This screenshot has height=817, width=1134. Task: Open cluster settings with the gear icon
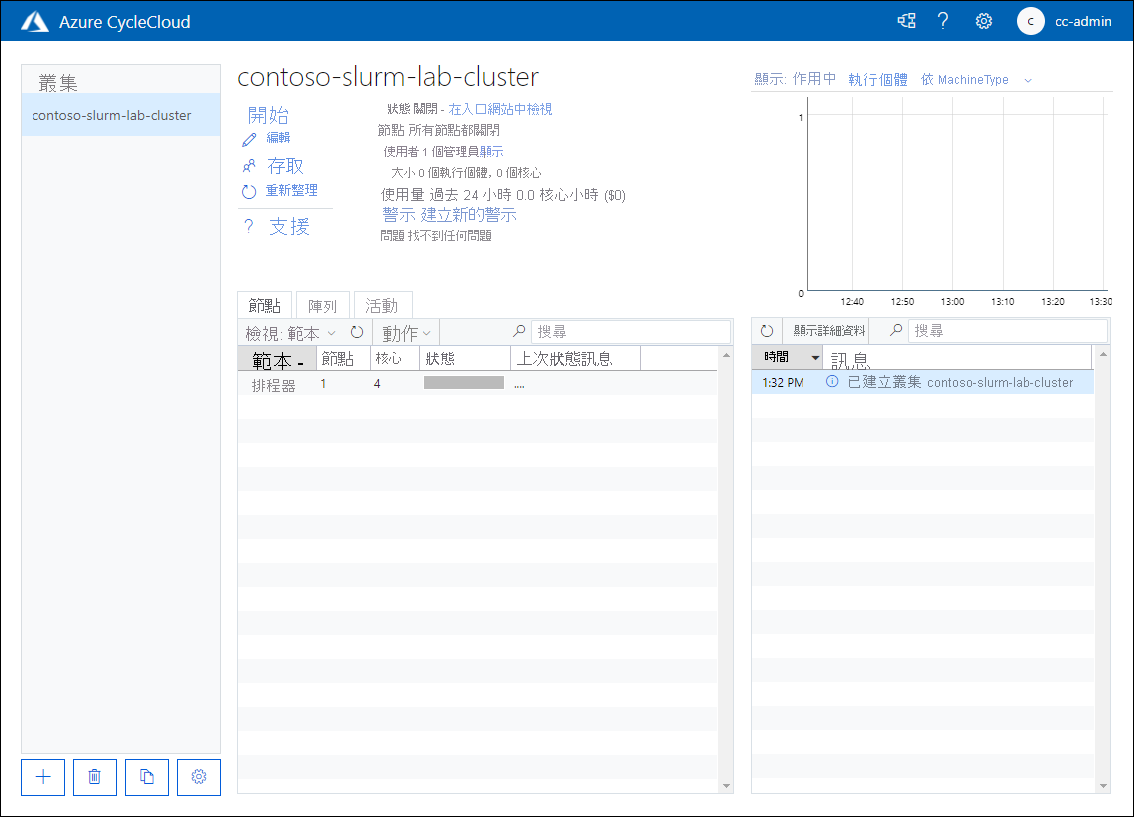point(198,777)
